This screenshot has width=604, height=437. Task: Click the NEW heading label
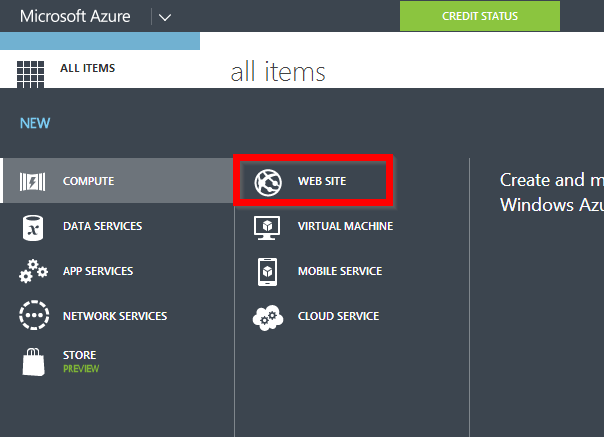(35, 123)
